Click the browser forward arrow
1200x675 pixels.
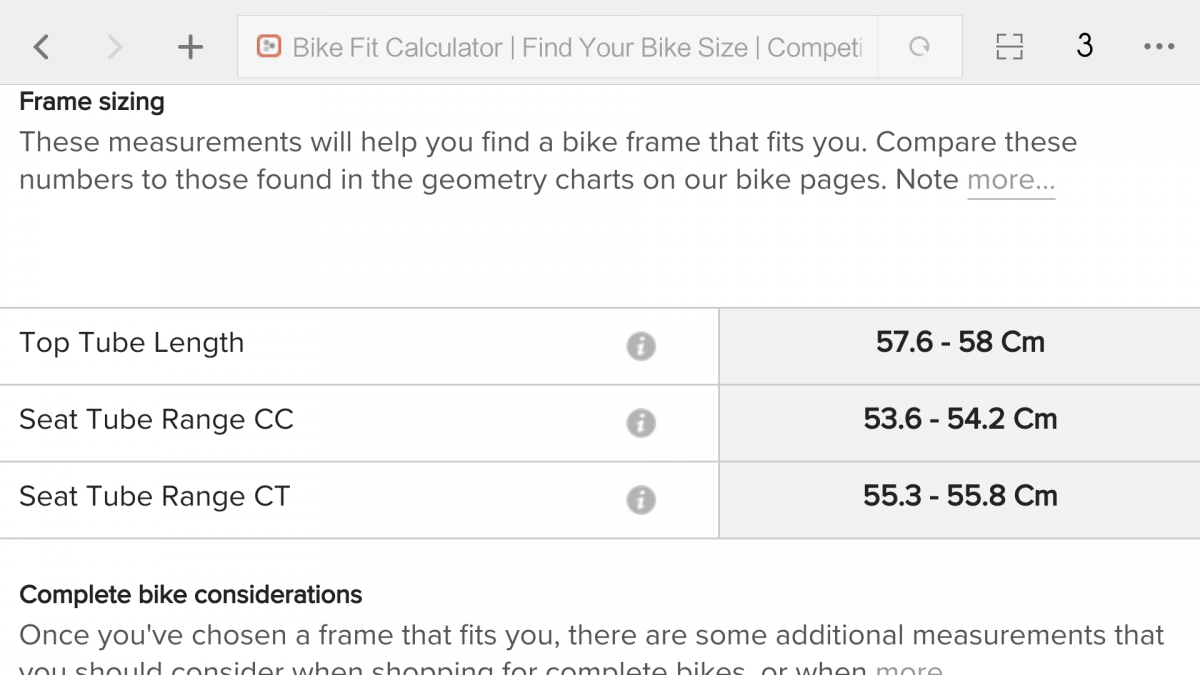pyautogui.click(x=115, y=47)
